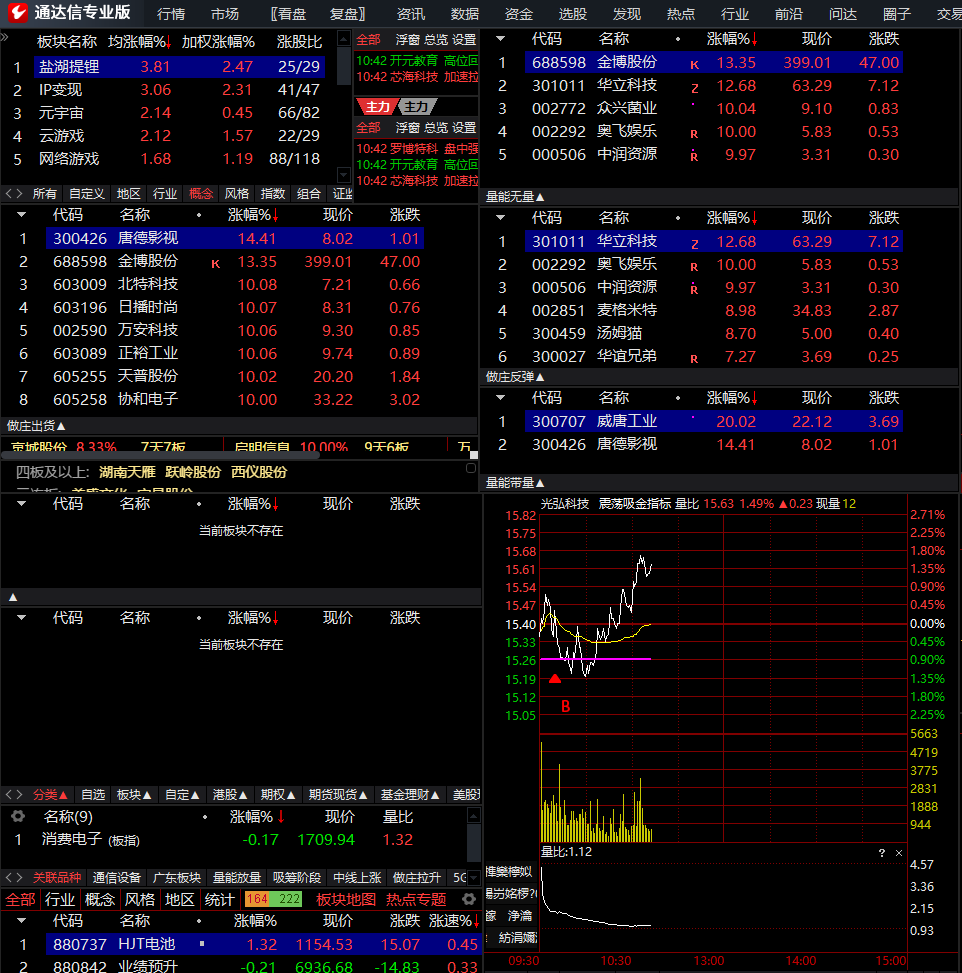Open the 做庄反弹▲ panel selector
This screenshot has width=962, height=973.
point(515,377)
